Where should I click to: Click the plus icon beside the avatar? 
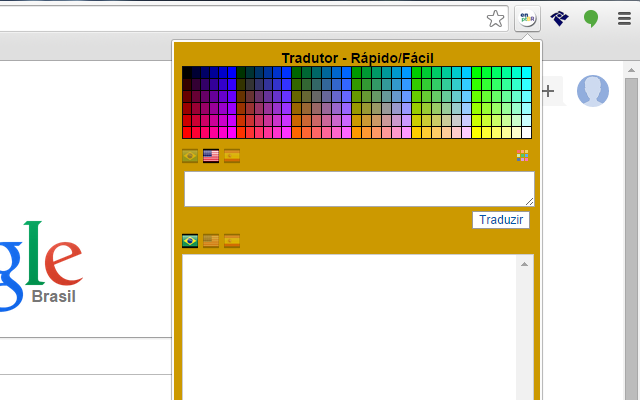548,91
